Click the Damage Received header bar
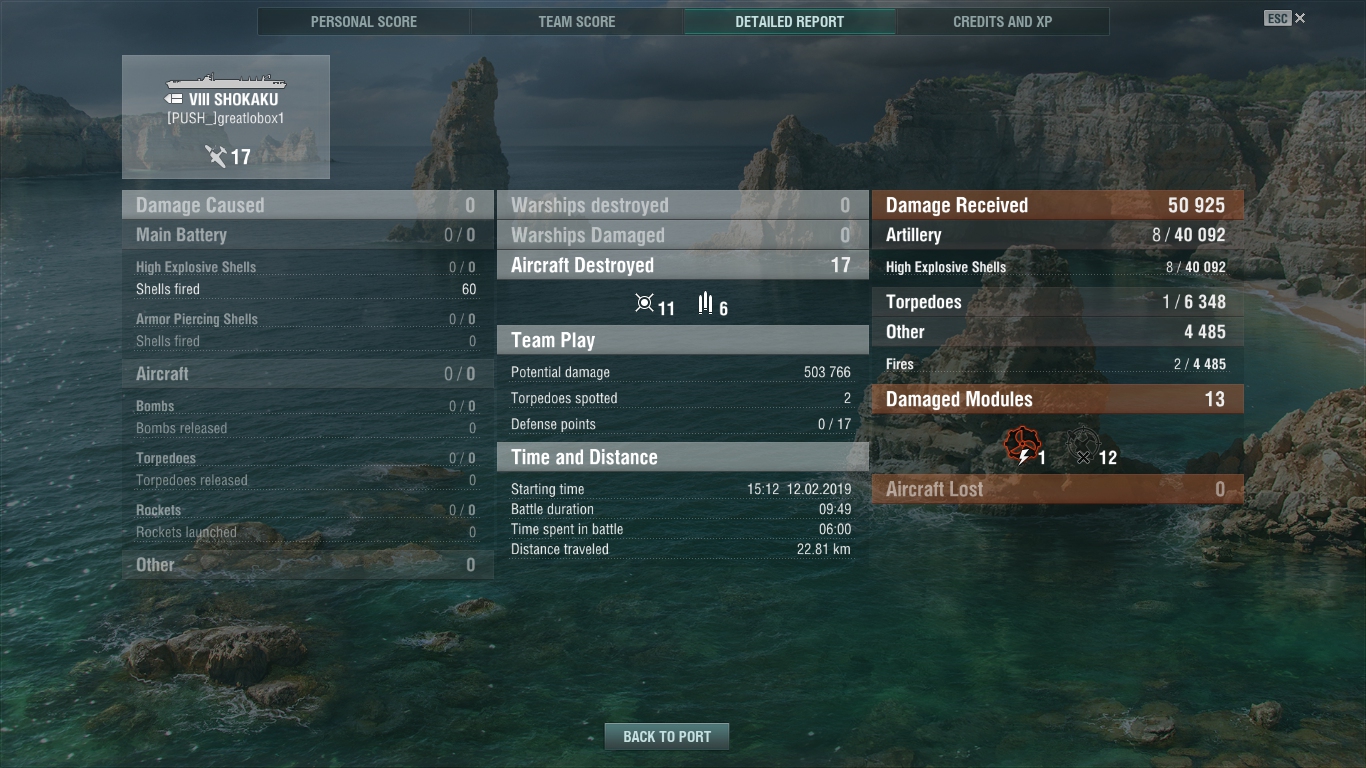This screenshot has height=768, width=1366. pos(1058,205)
